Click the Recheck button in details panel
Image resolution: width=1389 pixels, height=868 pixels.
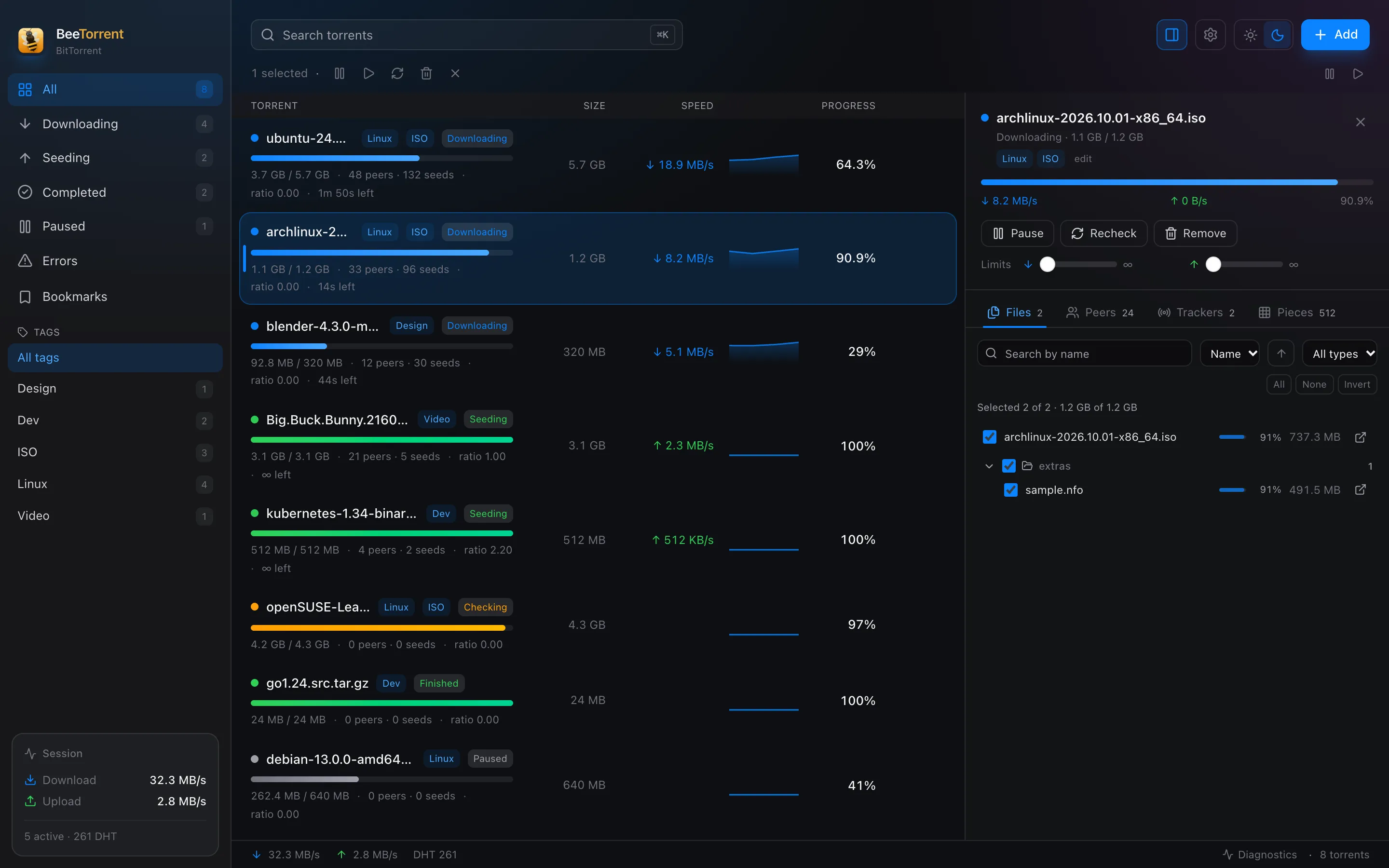click(x=1104, y=234)
